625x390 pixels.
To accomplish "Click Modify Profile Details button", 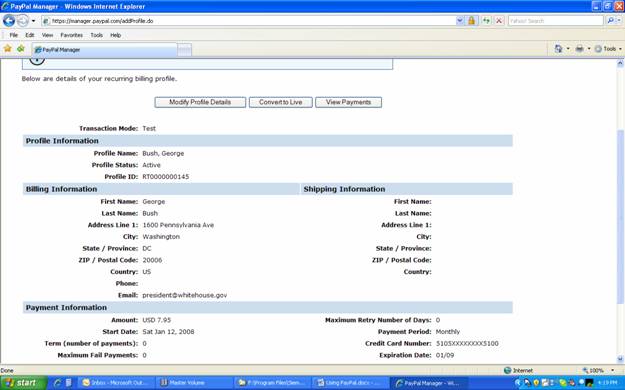I will coord(200,102).
